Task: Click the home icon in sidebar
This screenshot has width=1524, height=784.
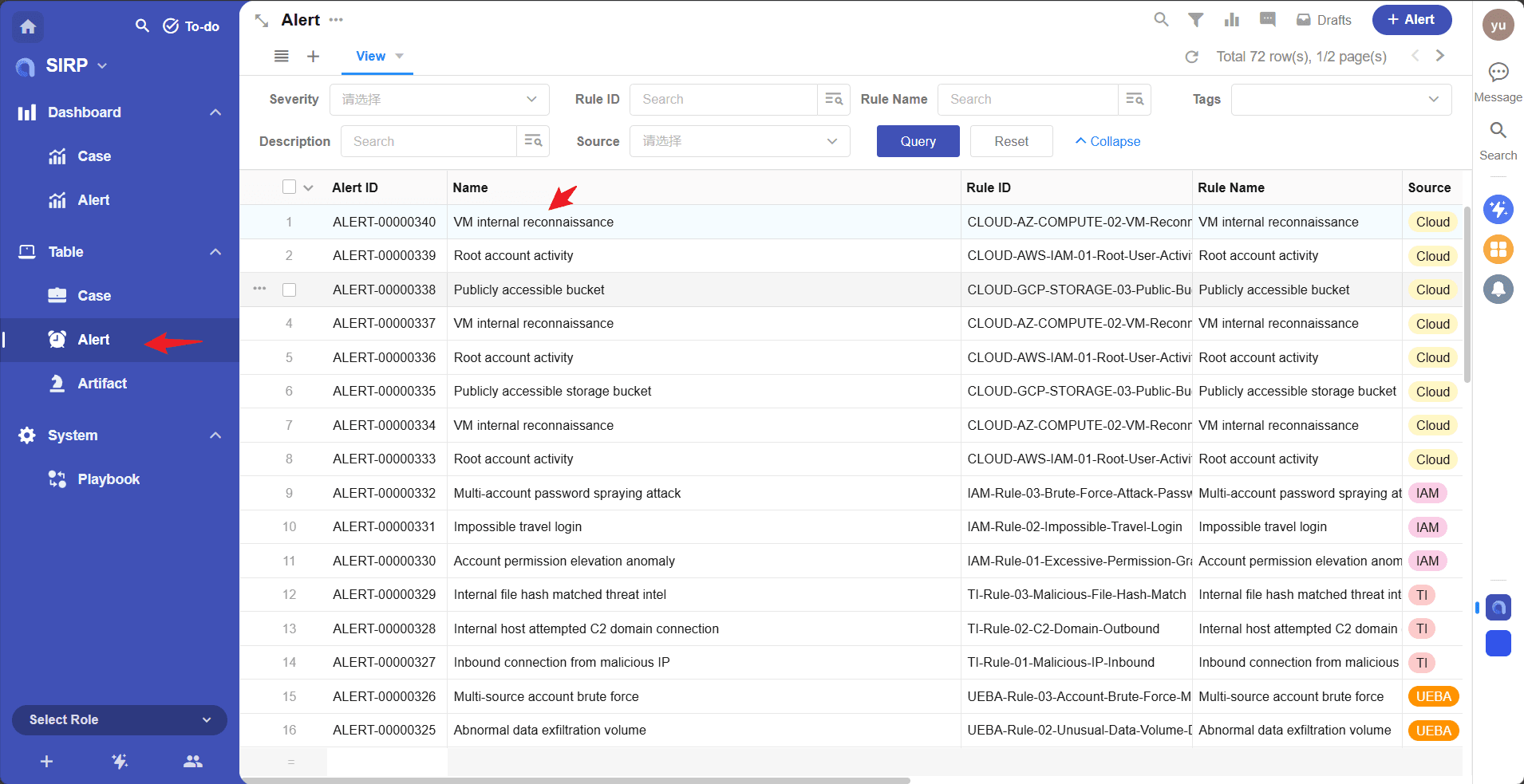Action: 28,27
